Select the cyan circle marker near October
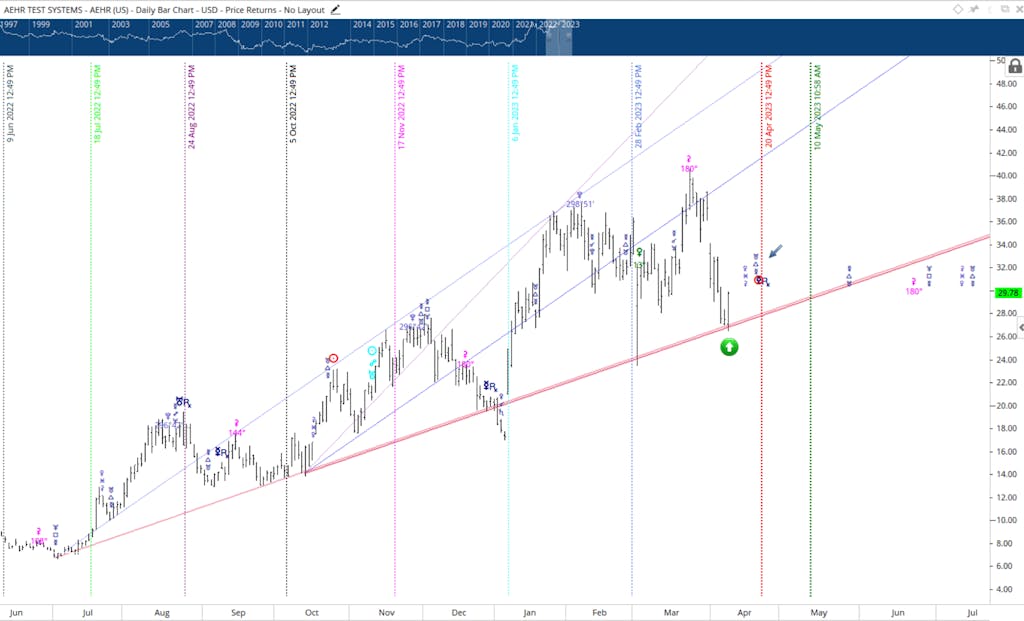Image resolution: width=1024 pixels, height=621 pixels. (372, 351)
